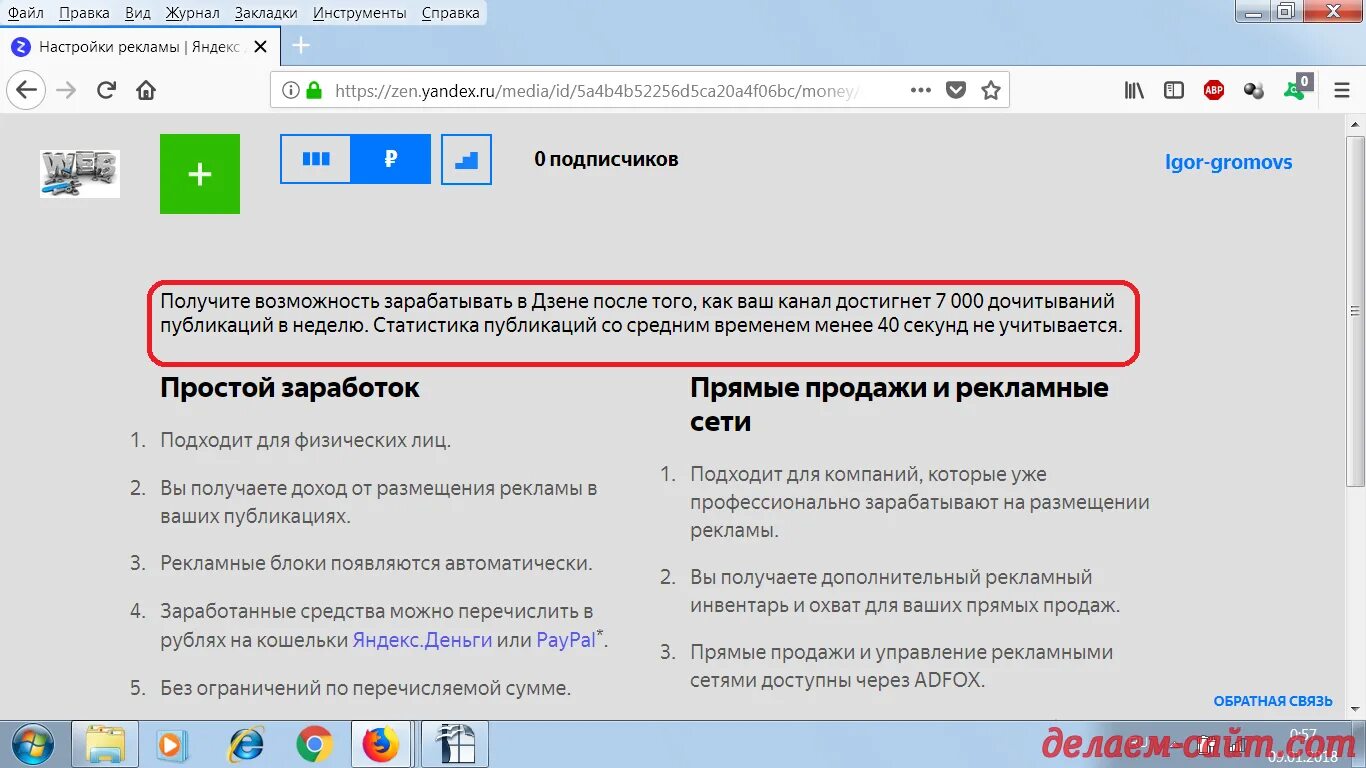
Task: Open the last taskbar application icon
Action: coord(455,744)
